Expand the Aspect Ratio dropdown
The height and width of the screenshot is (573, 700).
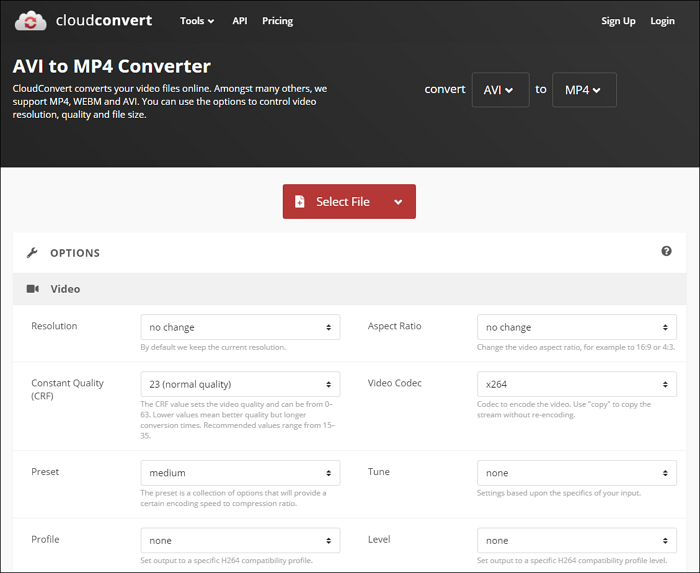pyautogui.click(x=577, y=327)
